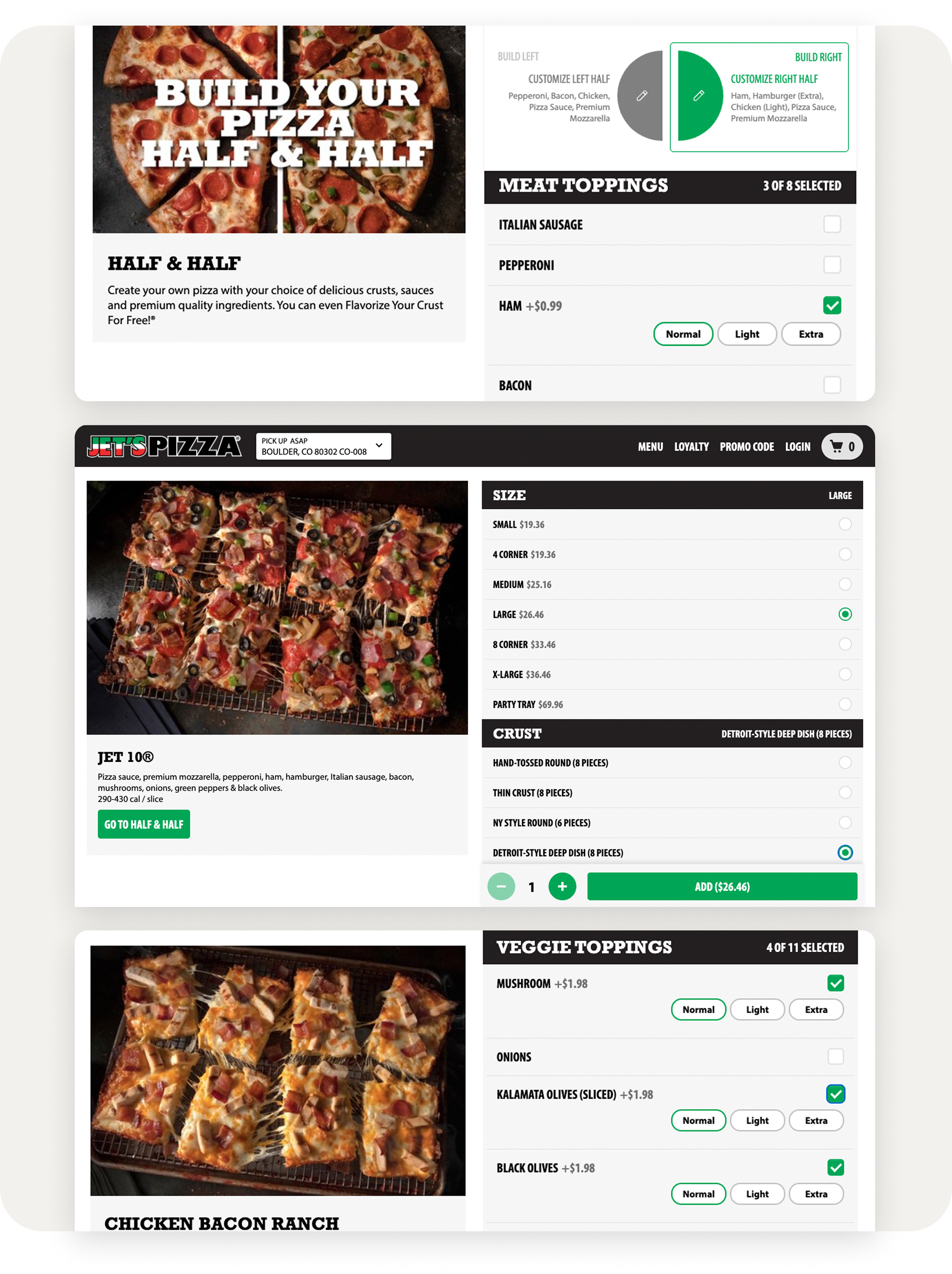
Task: Click the right half green pencil icon
Action: pos(699,95)
